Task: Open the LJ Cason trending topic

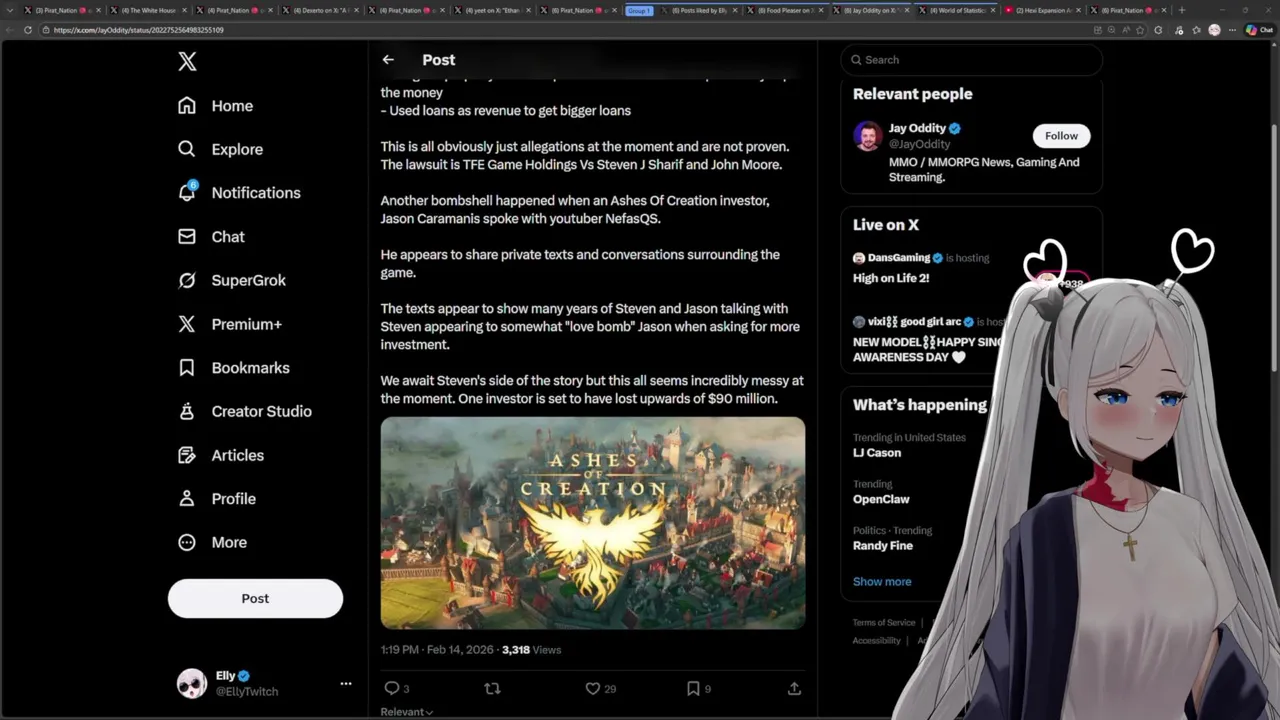Action: (909, 445)
